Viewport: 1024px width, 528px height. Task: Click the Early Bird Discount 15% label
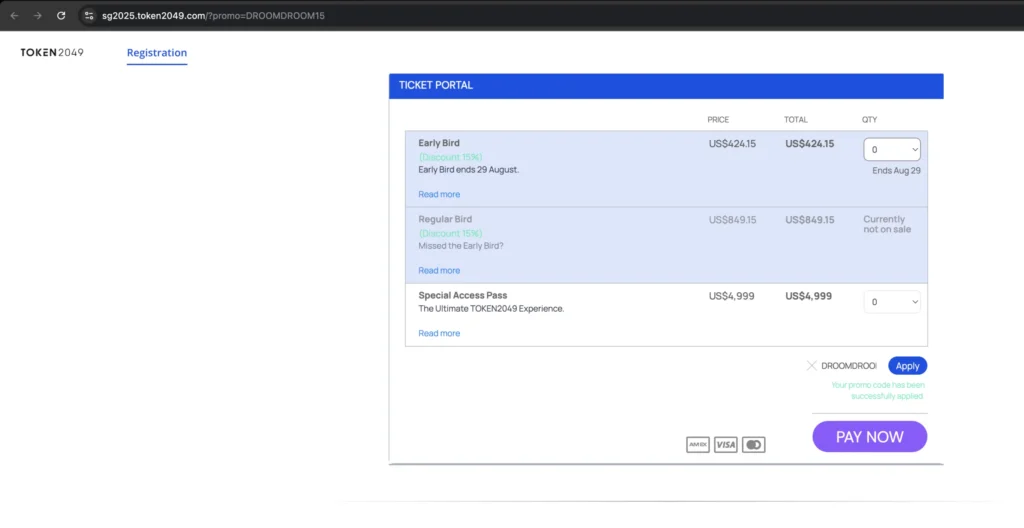coord(450,157)
